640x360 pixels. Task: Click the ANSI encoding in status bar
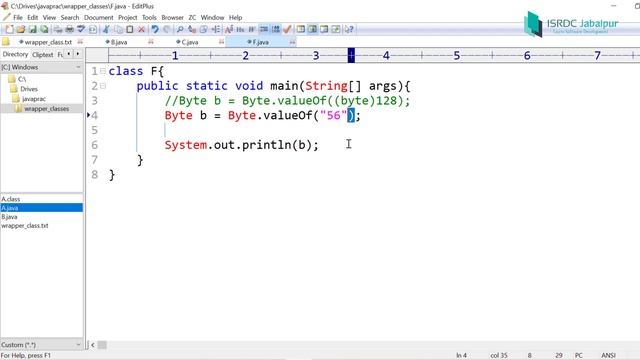coord(608,355)
